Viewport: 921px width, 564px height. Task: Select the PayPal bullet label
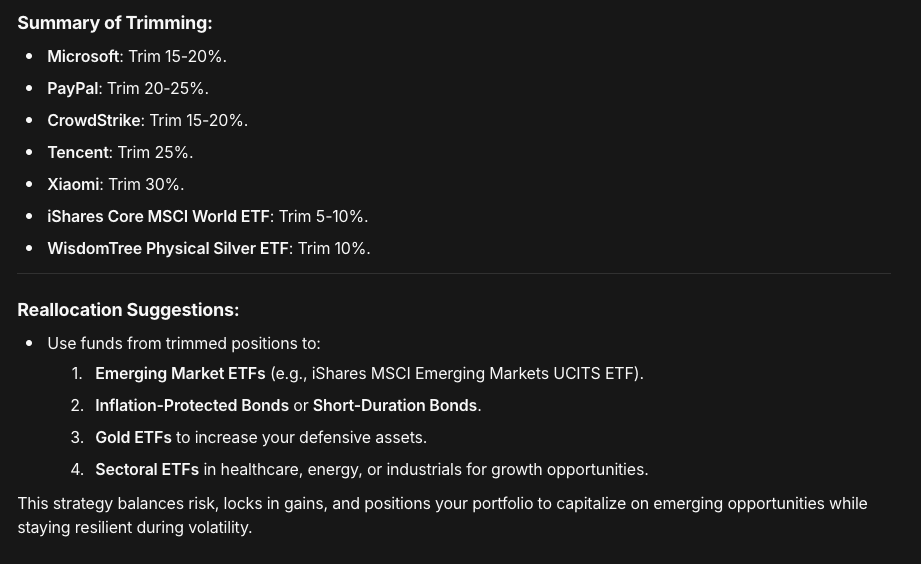coord(72,89)
